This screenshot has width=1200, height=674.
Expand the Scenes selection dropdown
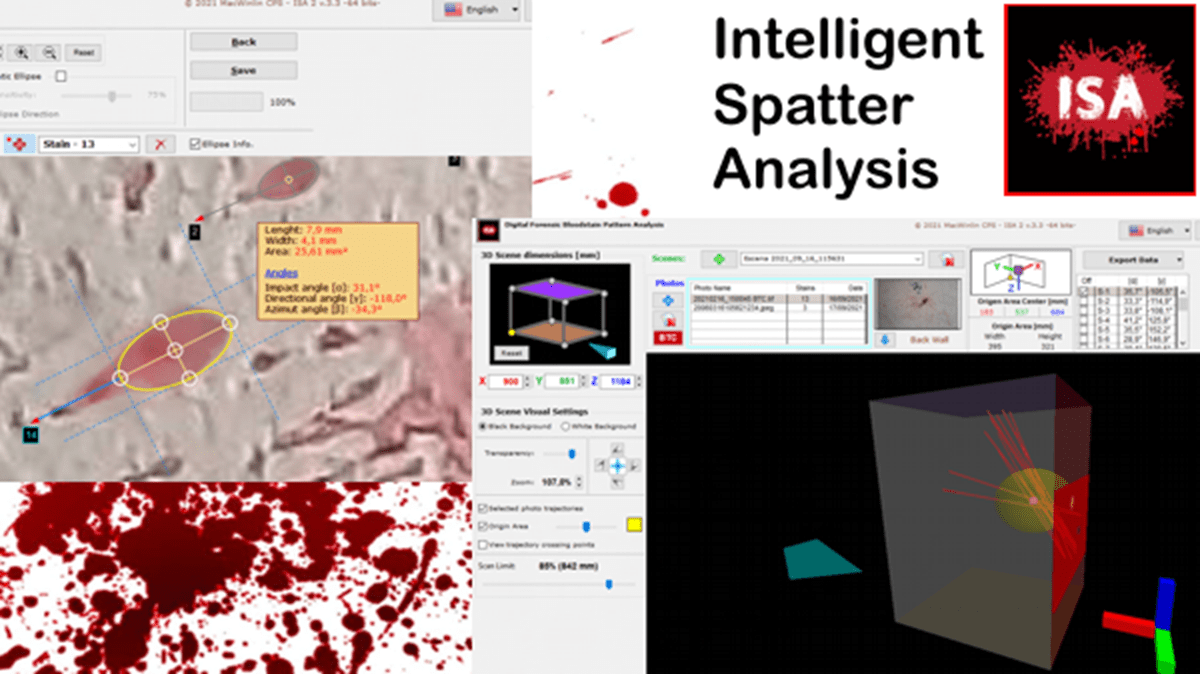coord(830,259)
